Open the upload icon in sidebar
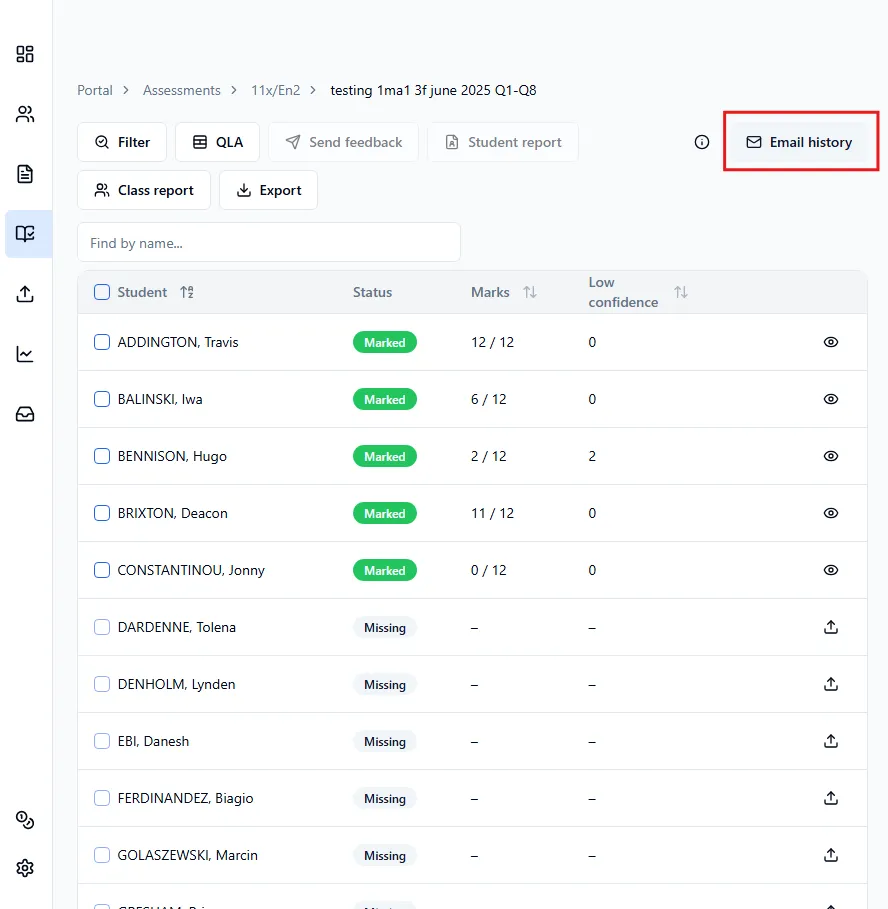The image size is (888, 909). pyautogui.click(x=25, y=294)
